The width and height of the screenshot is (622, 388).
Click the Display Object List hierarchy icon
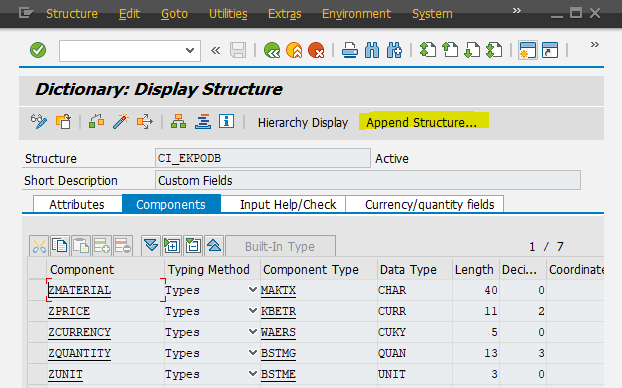pyautogui.click(x=179, y=121)
